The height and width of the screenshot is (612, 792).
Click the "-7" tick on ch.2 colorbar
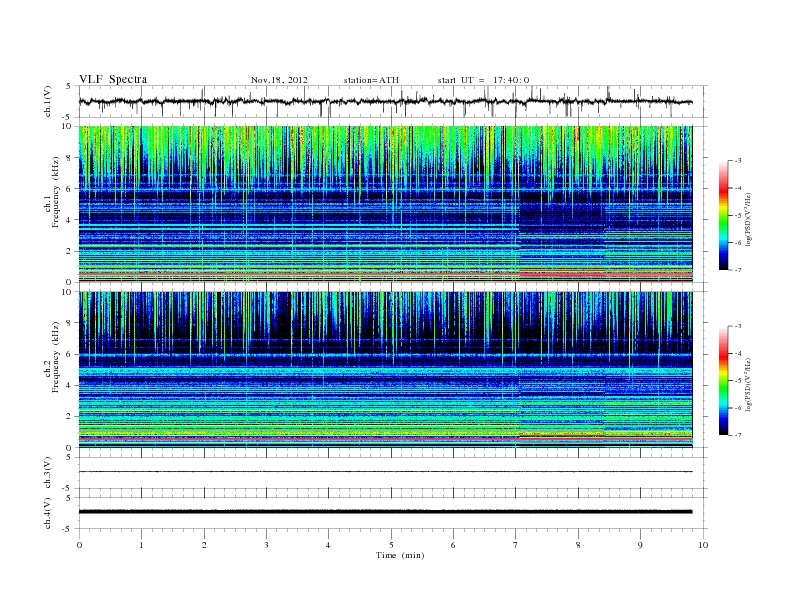click(x=737, y=435)
